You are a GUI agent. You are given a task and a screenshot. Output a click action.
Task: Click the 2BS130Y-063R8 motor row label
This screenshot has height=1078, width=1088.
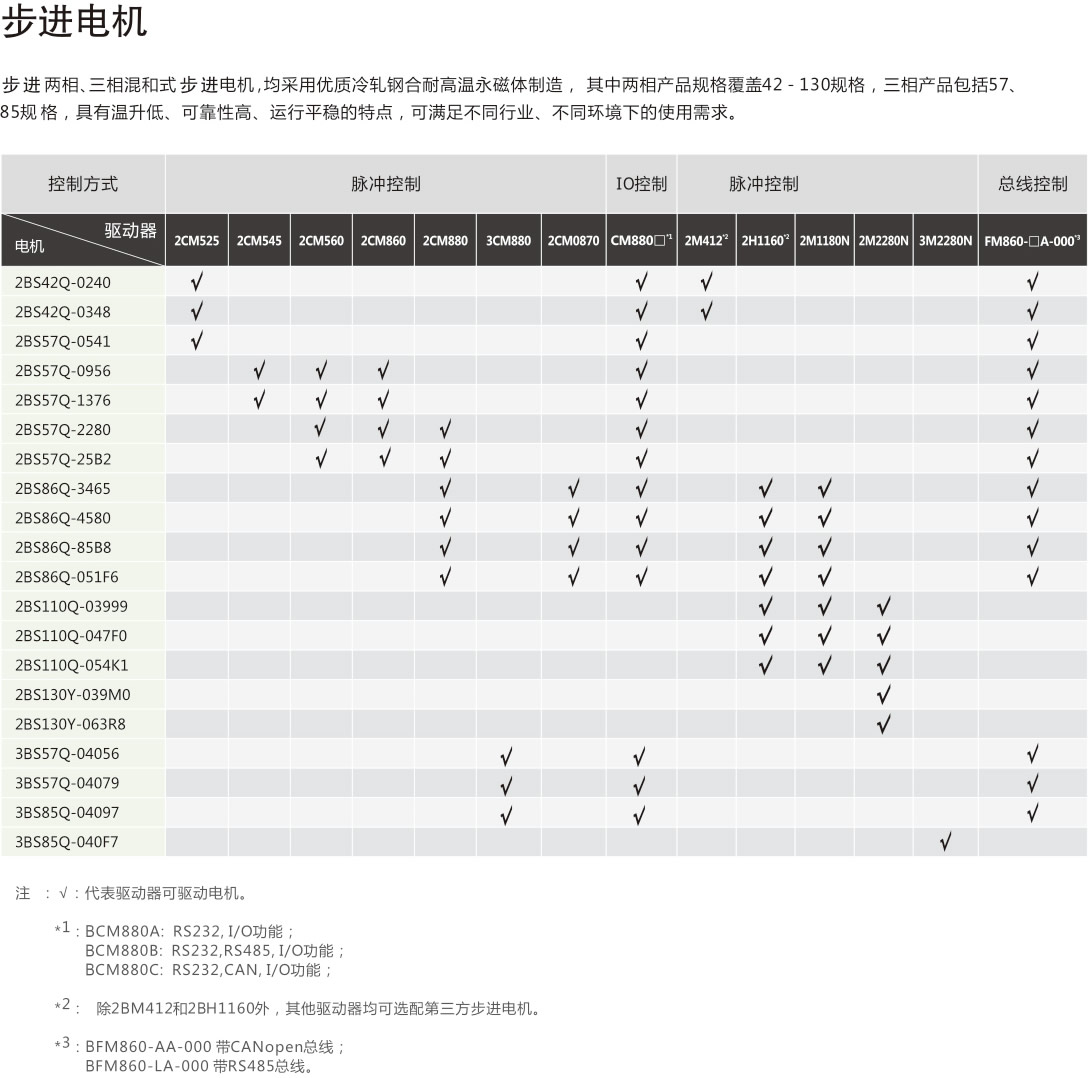point(70,724)
